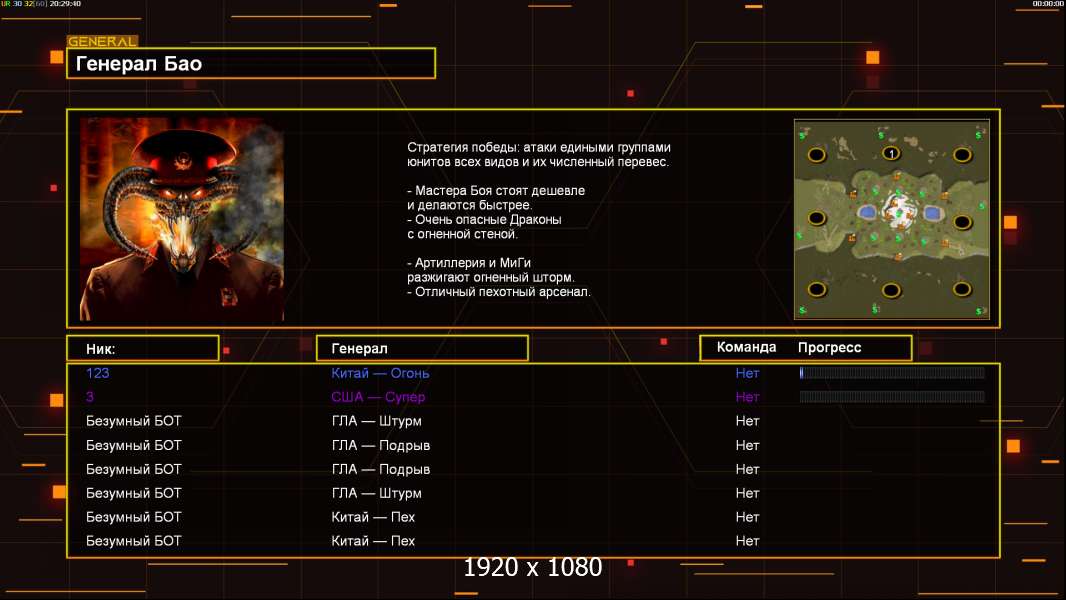Click the yellow GENERAL label

pyautogui.click(x=102, y=41)
